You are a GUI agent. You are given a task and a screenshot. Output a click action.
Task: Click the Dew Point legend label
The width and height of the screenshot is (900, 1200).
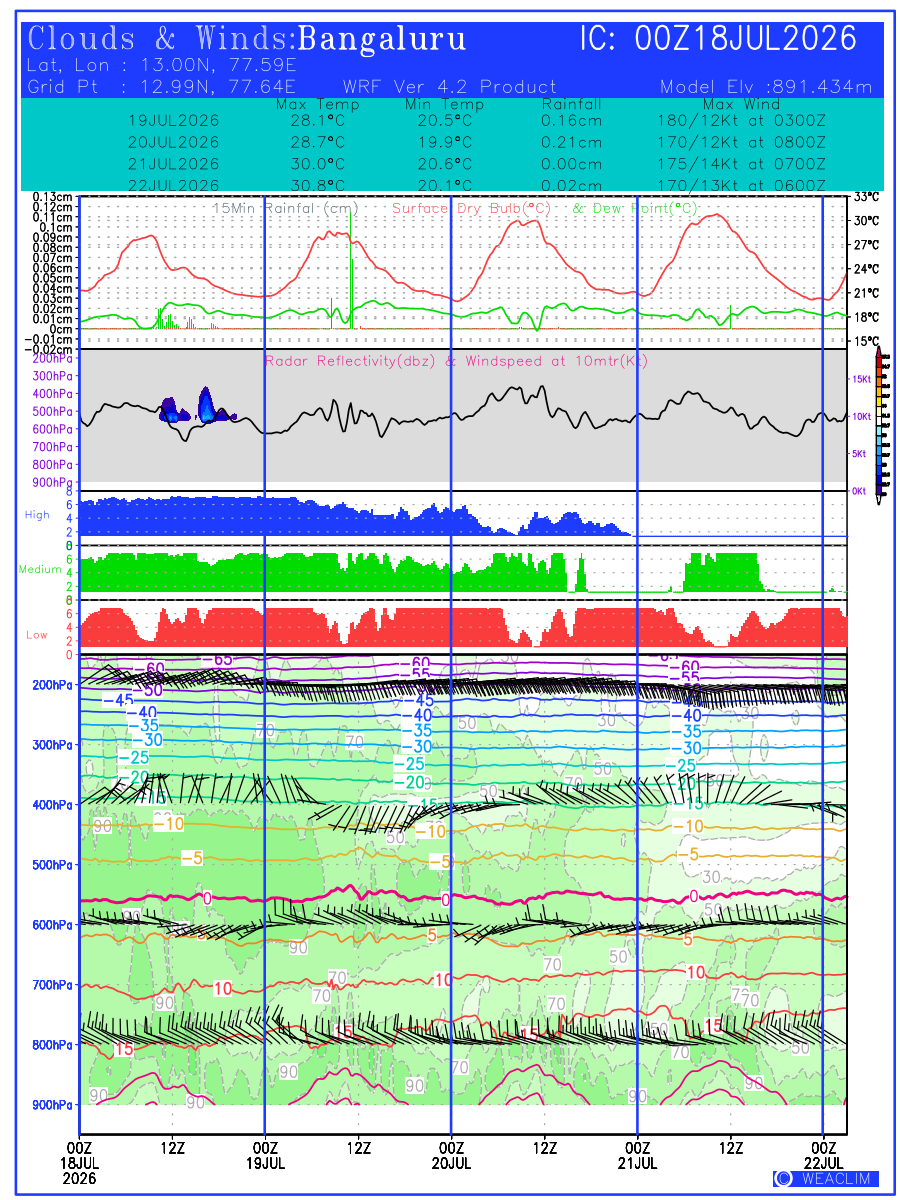(634, 208)
